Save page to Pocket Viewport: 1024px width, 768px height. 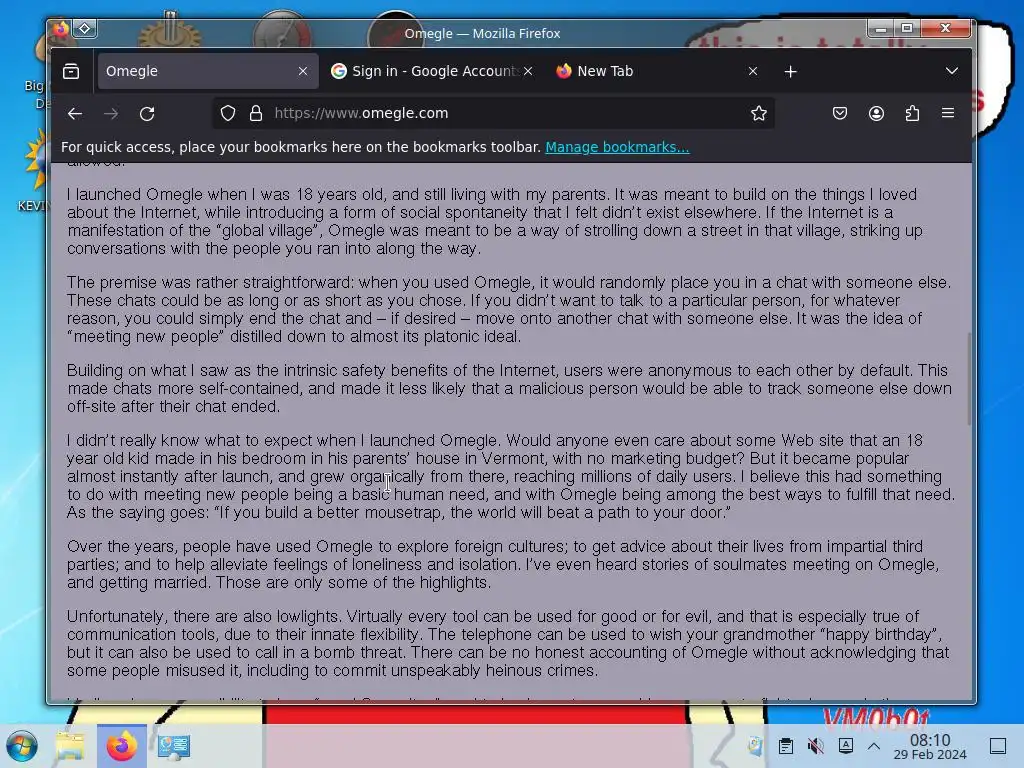tap(840, 114)
